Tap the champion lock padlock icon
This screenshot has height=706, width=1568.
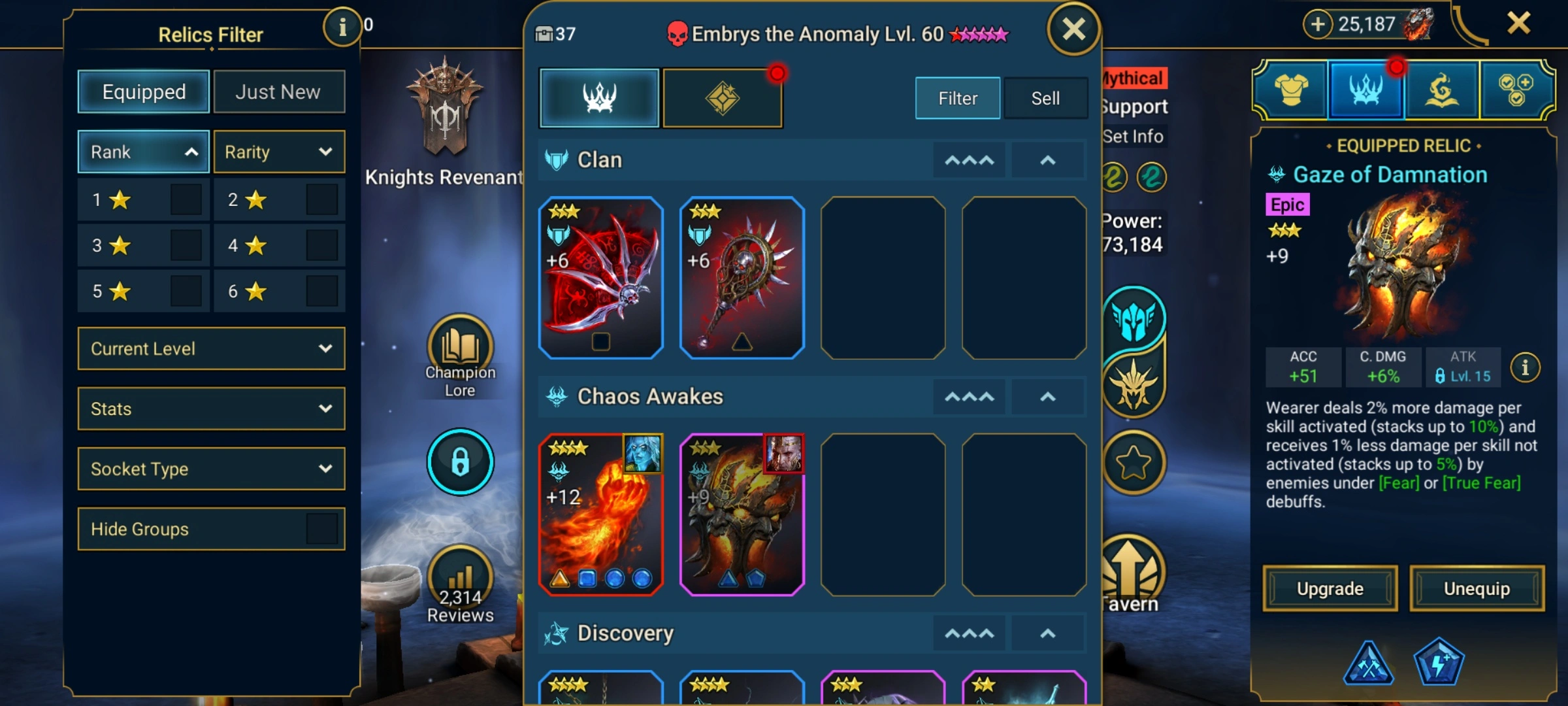coord(460,462)
